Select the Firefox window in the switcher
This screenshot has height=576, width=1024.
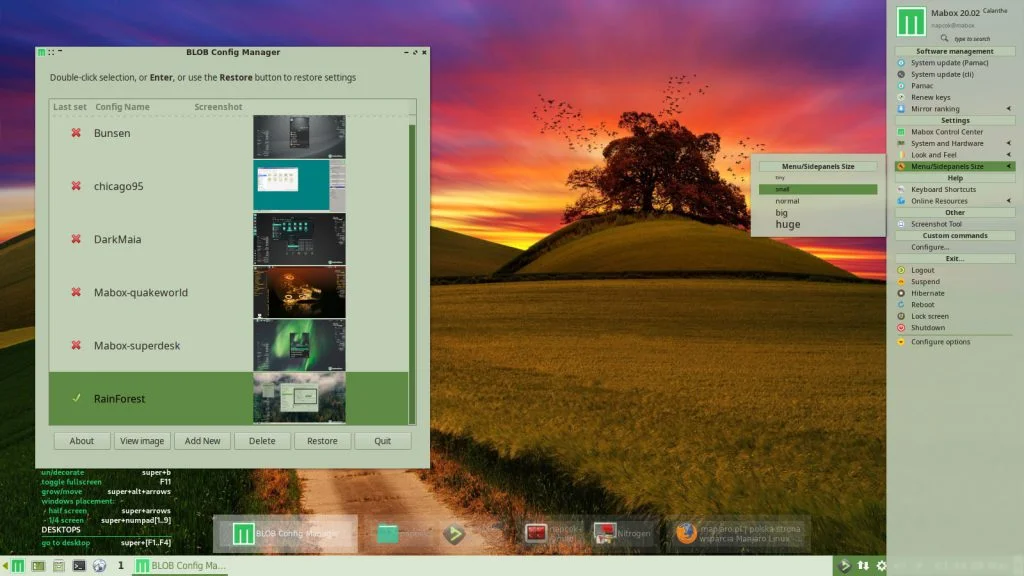point(740,534)
